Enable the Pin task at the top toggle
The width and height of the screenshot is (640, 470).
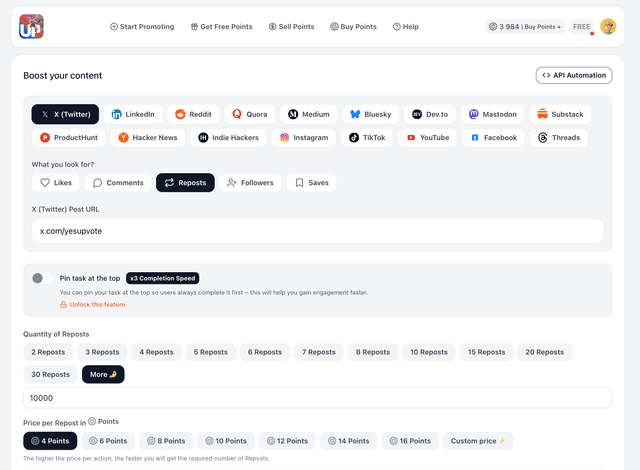point(42,278)
